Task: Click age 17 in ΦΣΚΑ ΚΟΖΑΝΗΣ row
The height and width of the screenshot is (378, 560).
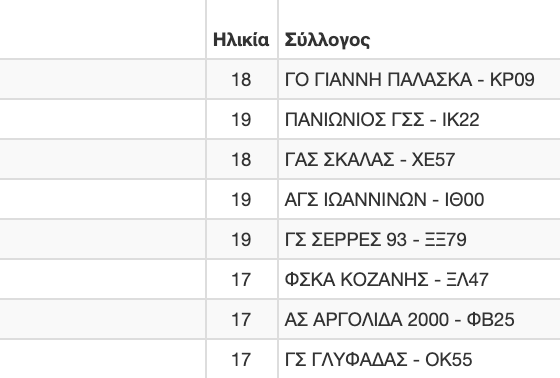Action: 241,279
